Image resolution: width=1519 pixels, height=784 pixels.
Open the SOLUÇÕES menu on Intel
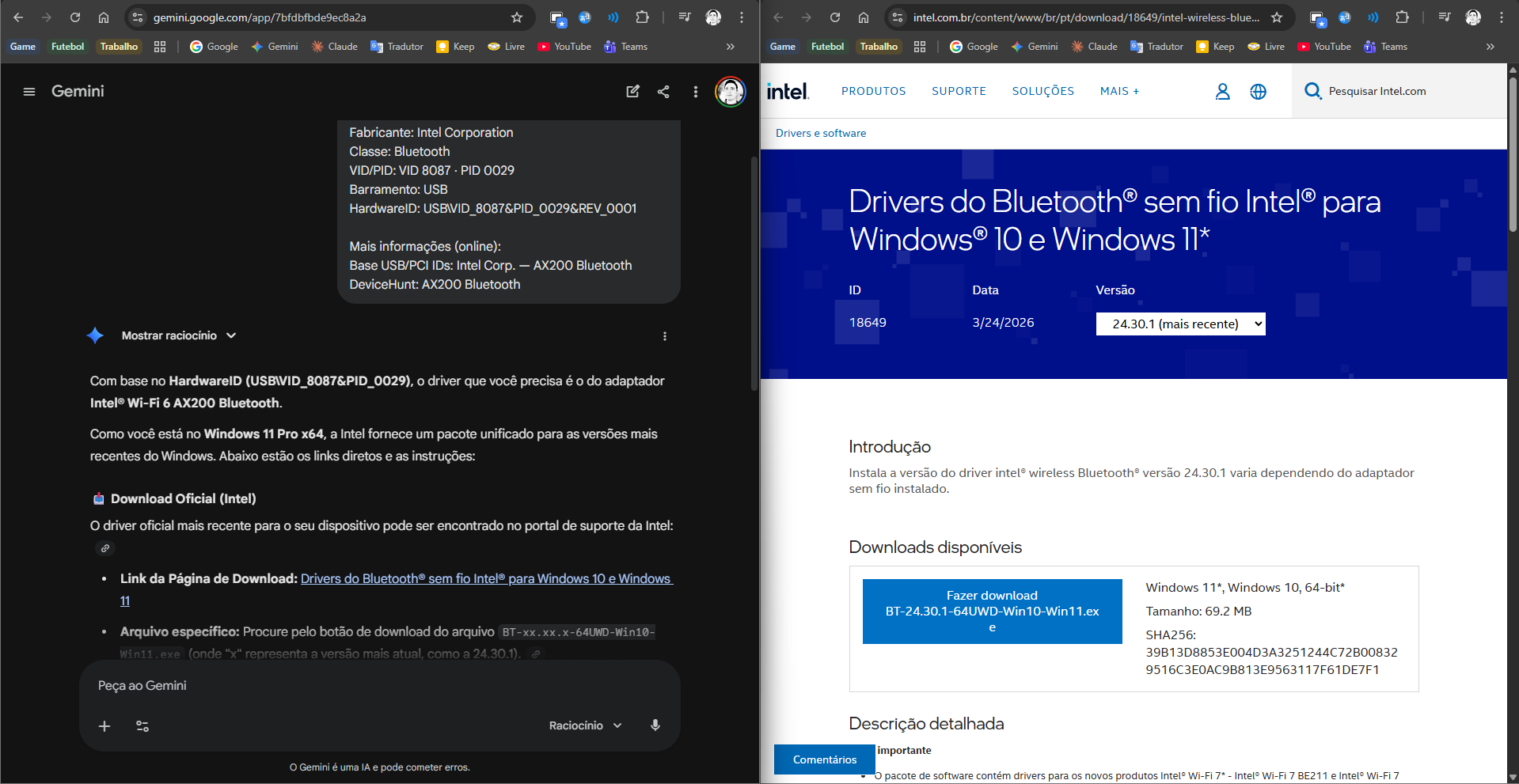coord(1043,92)
